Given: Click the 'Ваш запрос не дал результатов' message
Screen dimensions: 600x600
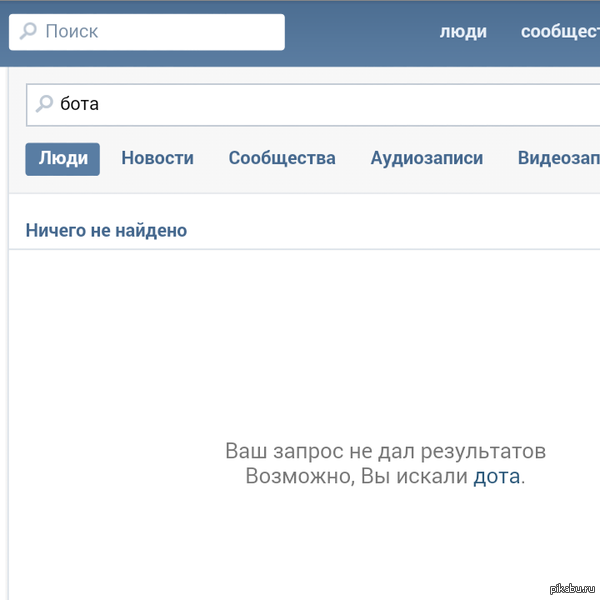Looking at the screenshot, I should point(385,451).
